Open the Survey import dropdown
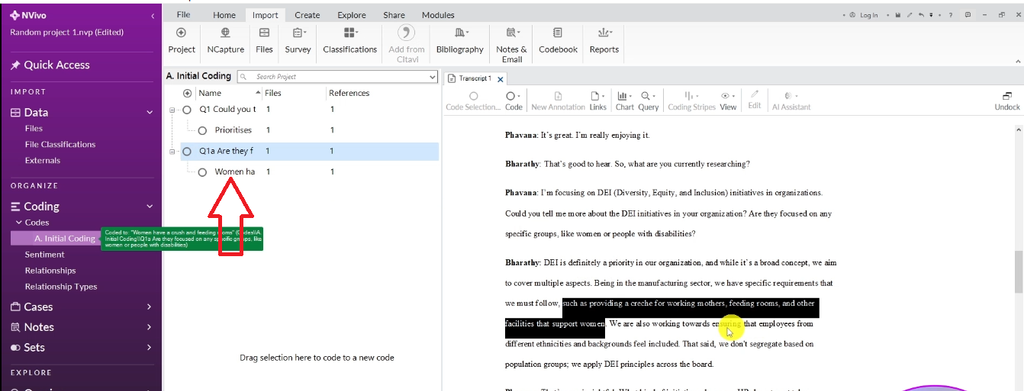Screen dimensions: 1024x391 coord(298,40)
